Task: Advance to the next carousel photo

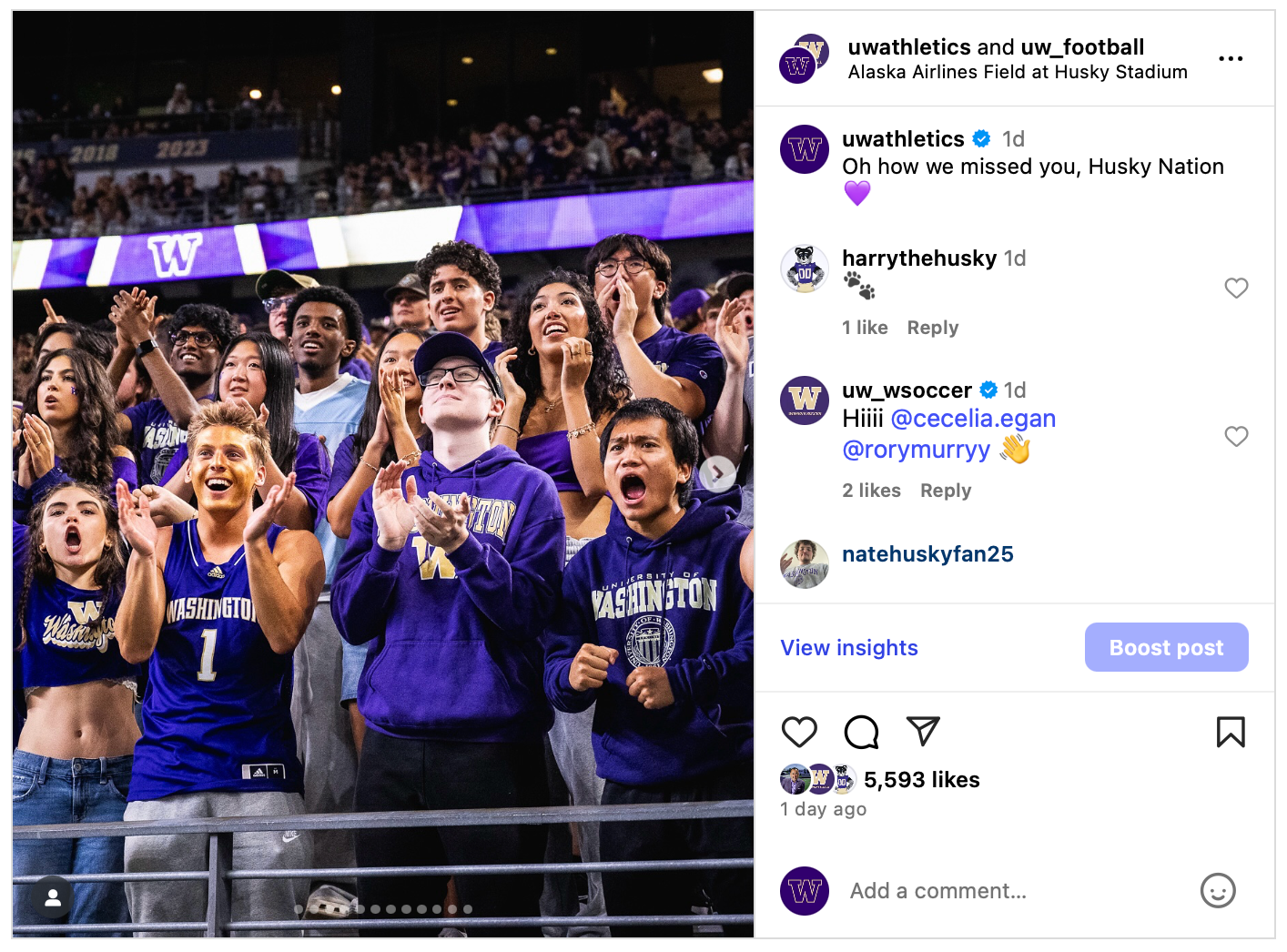Action: tap(717, 473)
